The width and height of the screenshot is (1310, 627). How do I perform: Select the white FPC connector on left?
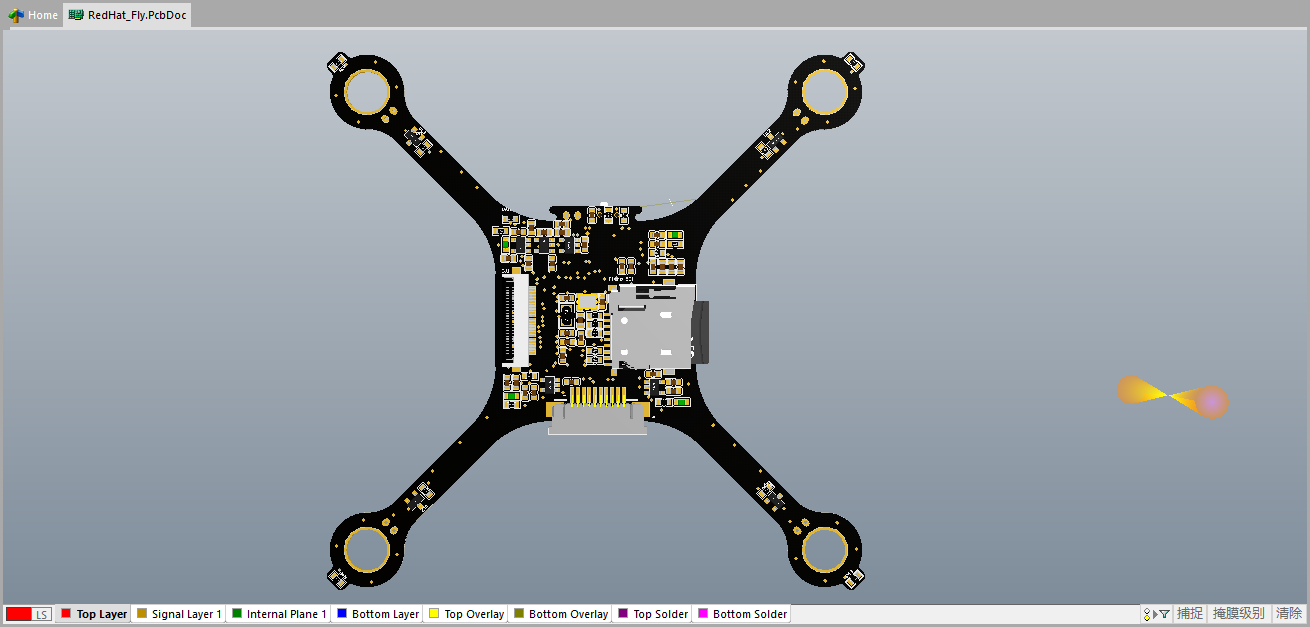[519, 319]
